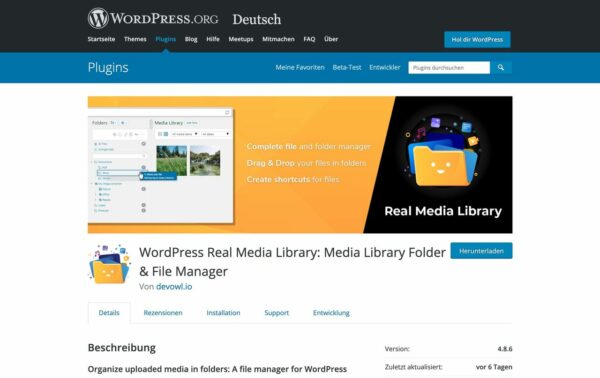Click the Real Media Library banner image
600x378 pixels.
pos(300,165)
